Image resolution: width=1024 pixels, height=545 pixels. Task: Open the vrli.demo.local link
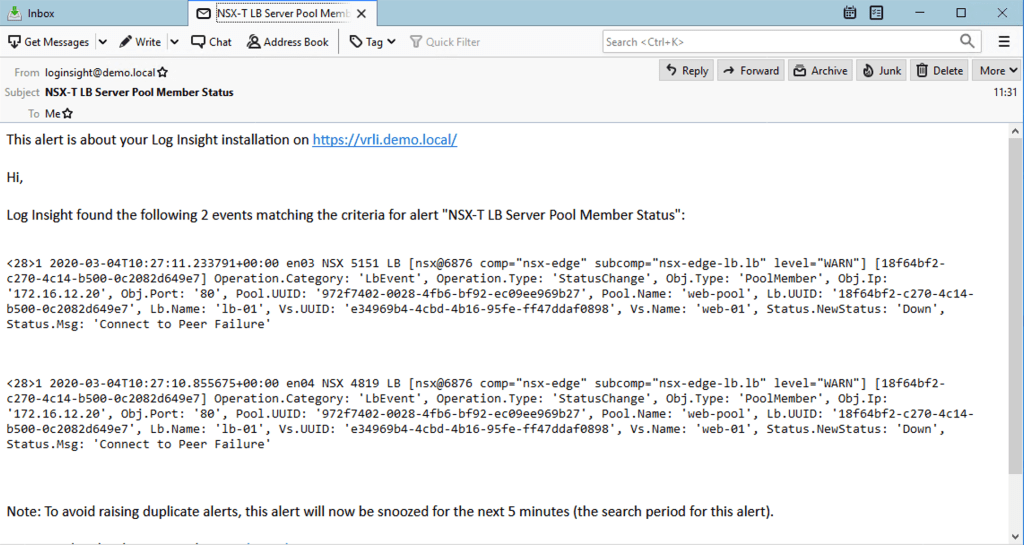pos(385,140)
